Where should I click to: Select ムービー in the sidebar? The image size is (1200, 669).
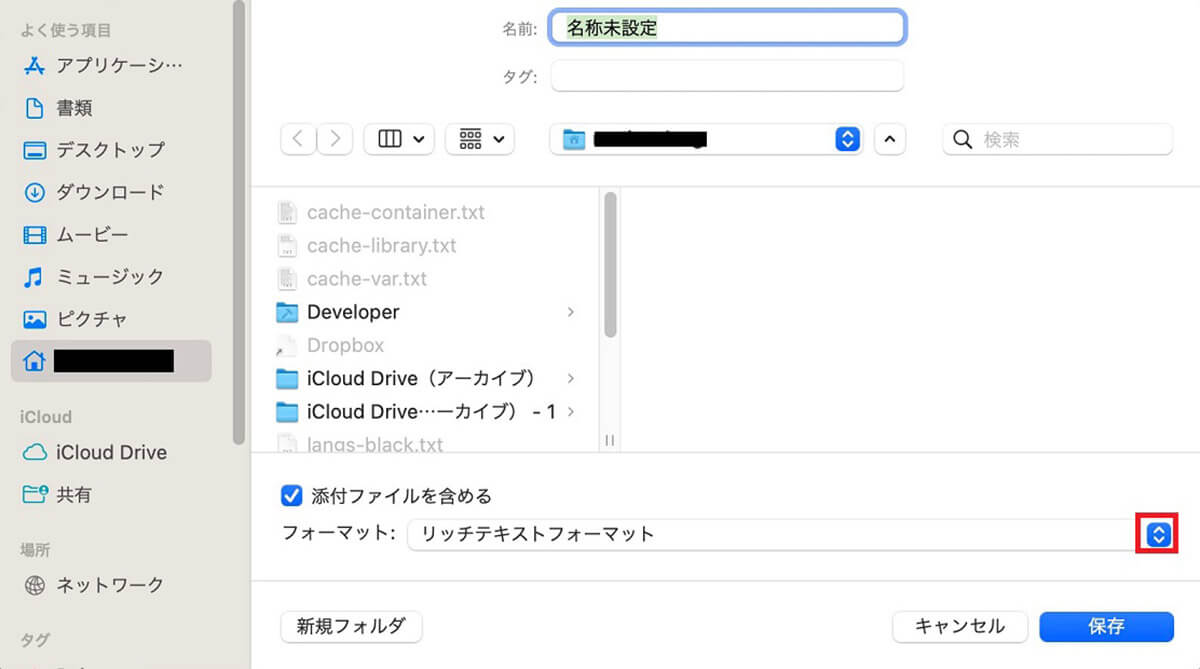pyautogui.click(x=76, y=235)
